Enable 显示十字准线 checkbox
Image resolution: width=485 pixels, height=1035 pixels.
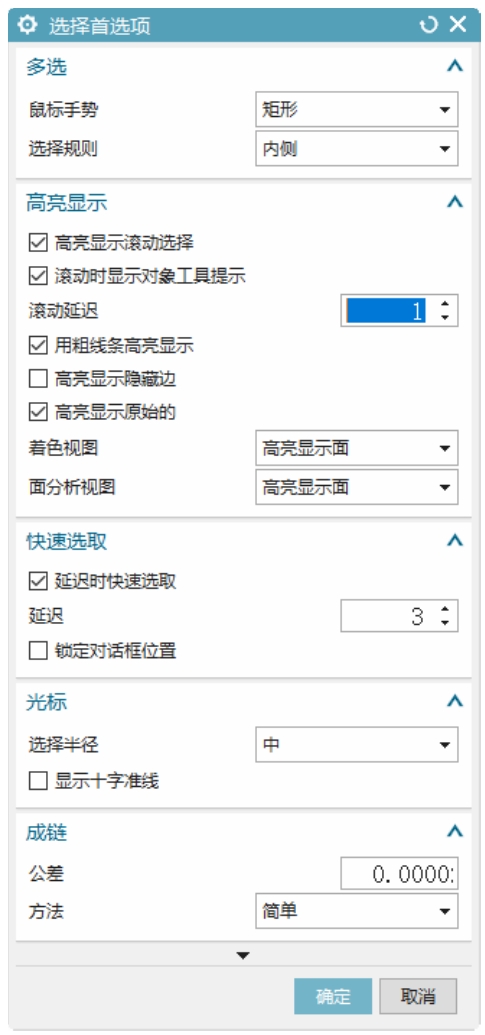coord(38,782)
